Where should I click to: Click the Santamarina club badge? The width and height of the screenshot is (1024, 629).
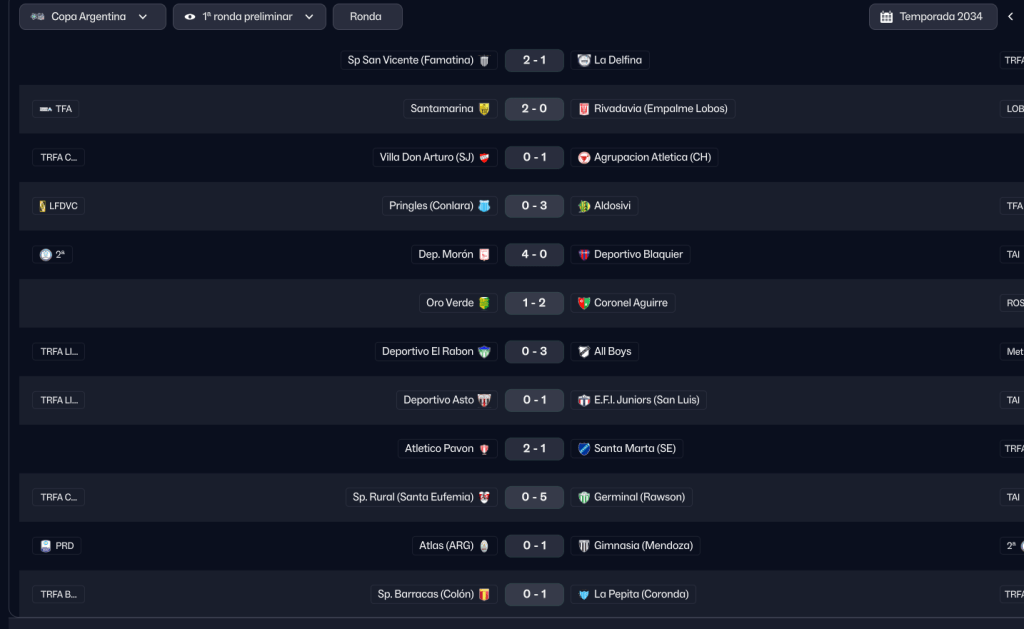click(x=484, y=109)
